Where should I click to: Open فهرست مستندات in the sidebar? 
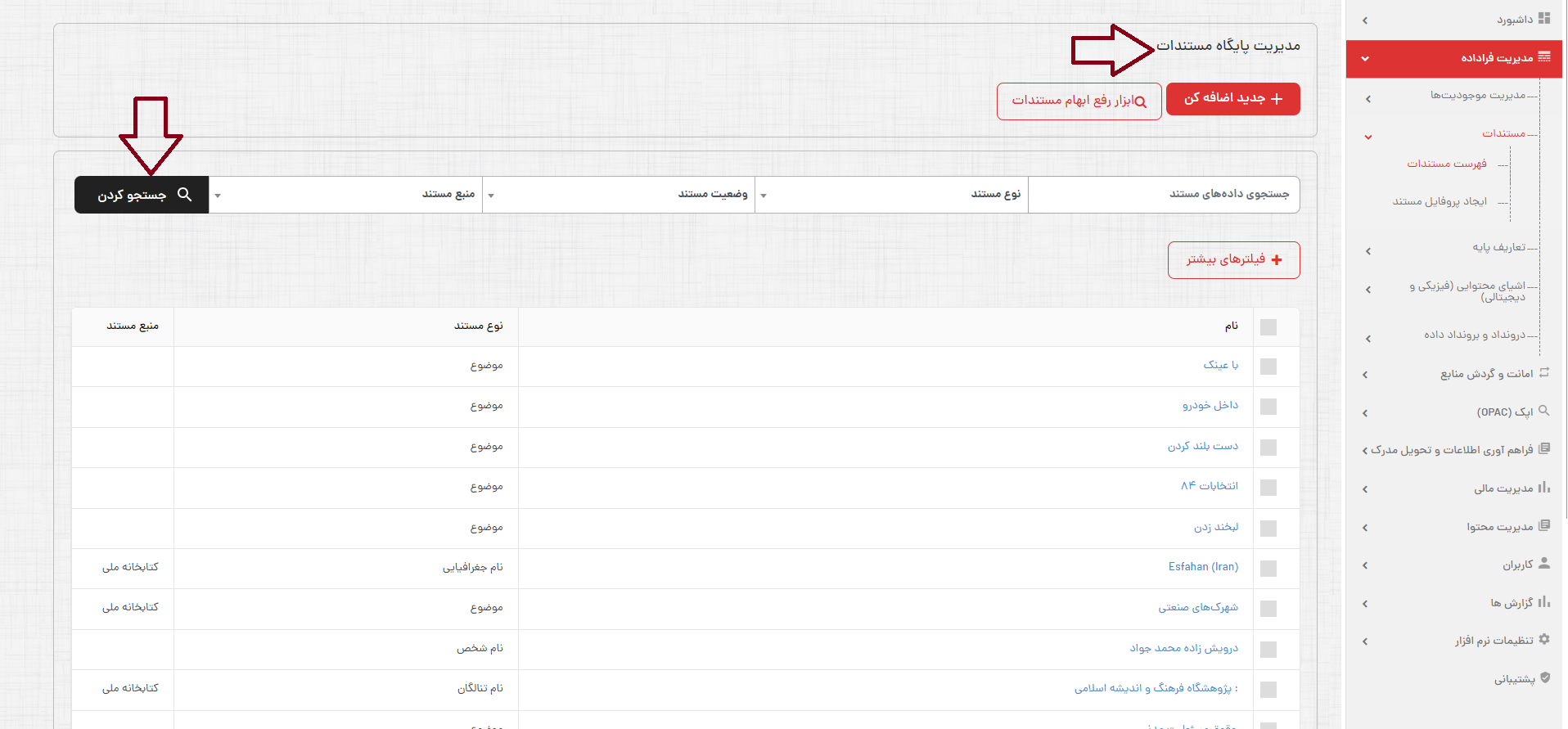(1446, 164)
